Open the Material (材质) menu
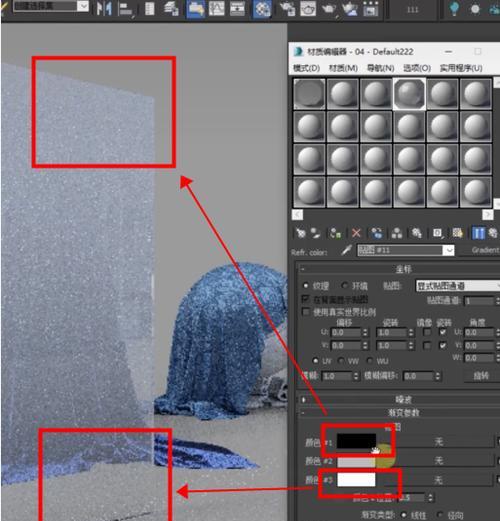The image size is (500, 521). click(343, 68)
